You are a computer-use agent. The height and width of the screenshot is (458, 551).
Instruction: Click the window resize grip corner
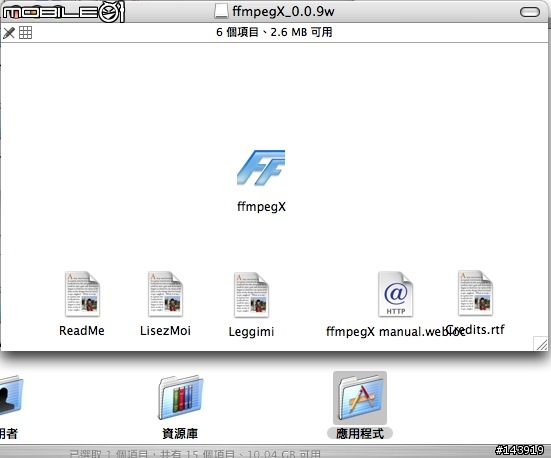(541, 343)
